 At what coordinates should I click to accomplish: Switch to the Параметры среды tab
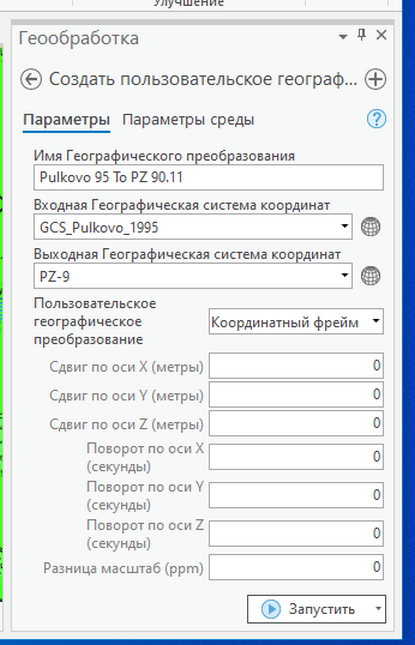(x=188, y=120)
